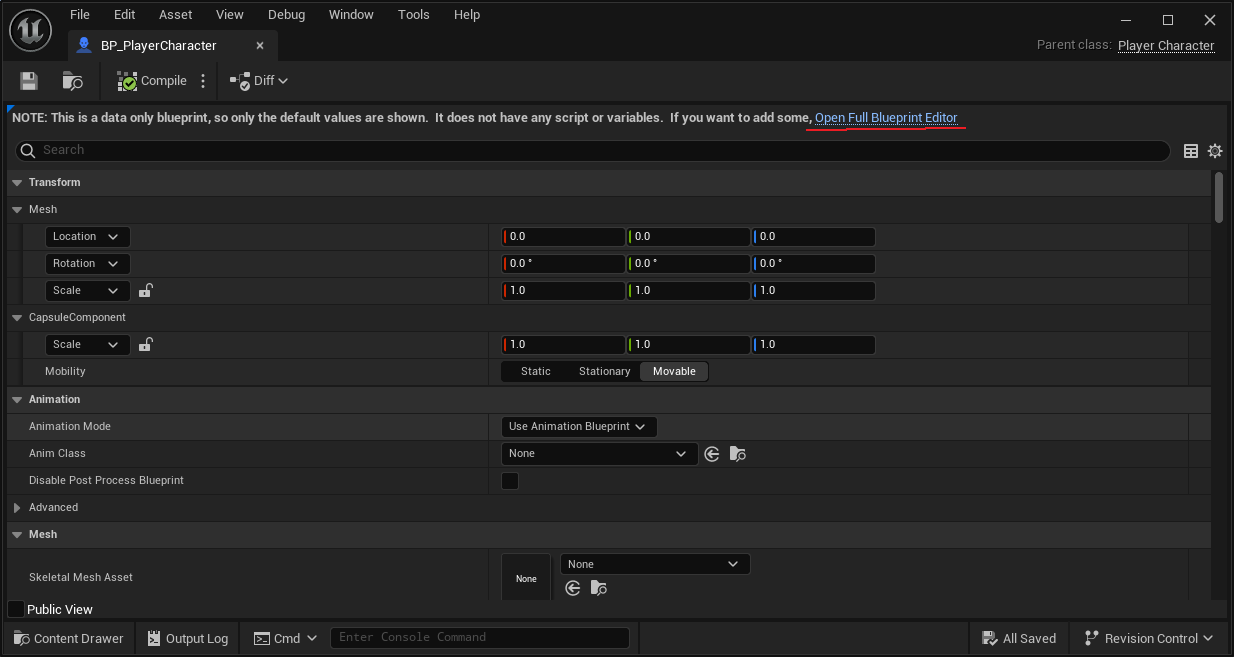Open the Mesh Scale type dropdown
Viewport: 1234px width, 657px height.
[88, 291]
